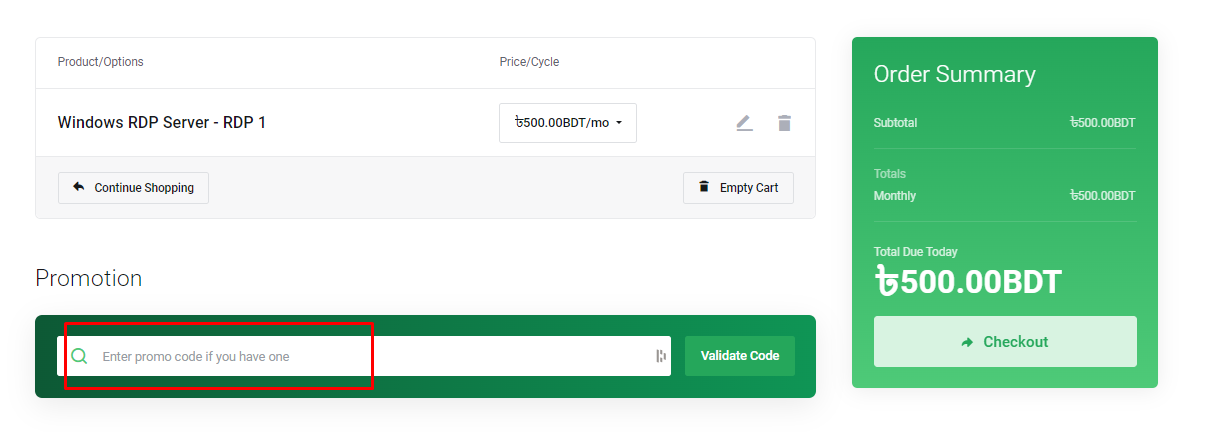Focus the promo code input field

click(364, 356)
